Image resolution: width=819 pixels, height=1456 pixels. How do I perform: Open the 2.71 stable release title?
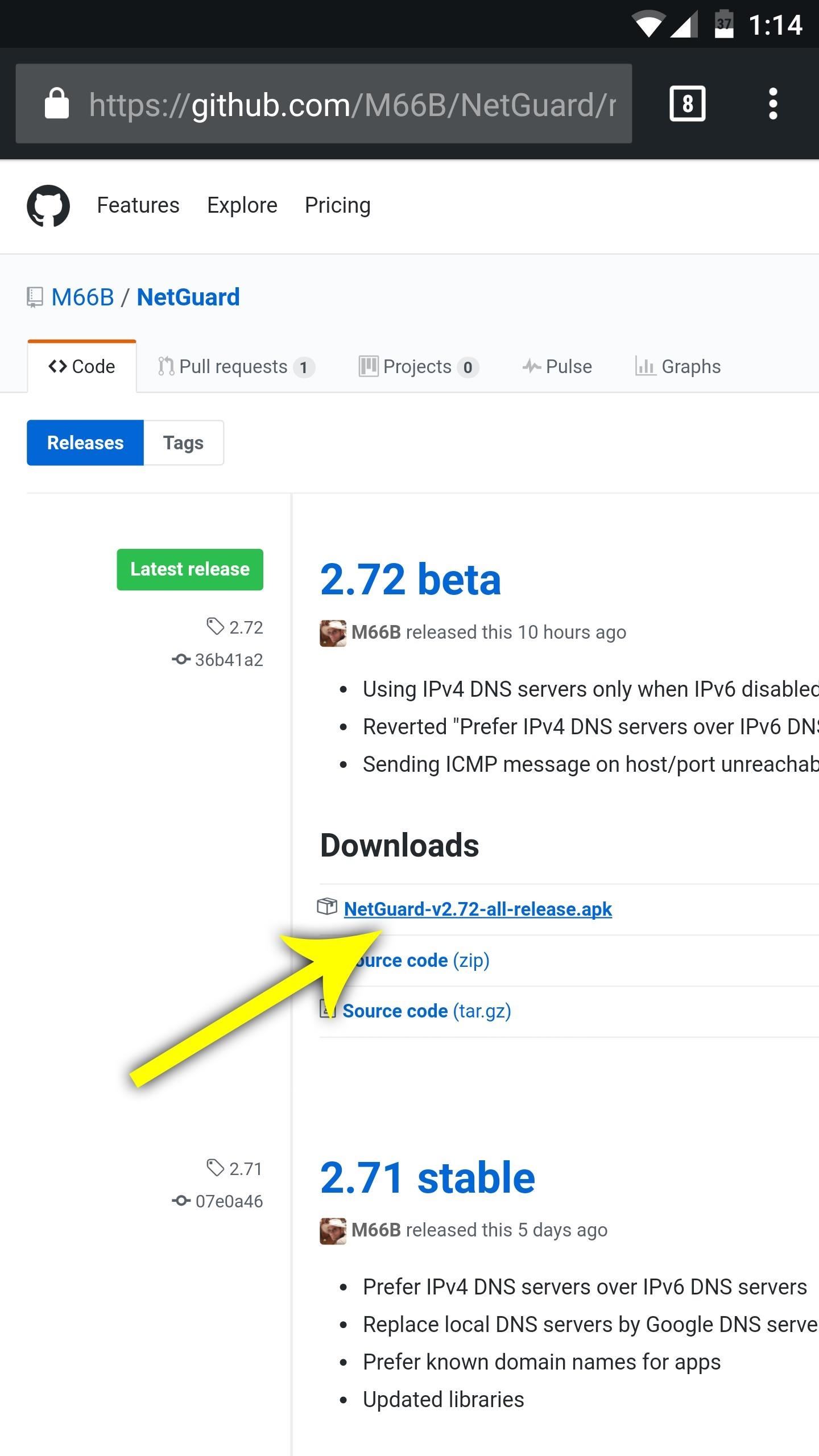coord(428,1178)
